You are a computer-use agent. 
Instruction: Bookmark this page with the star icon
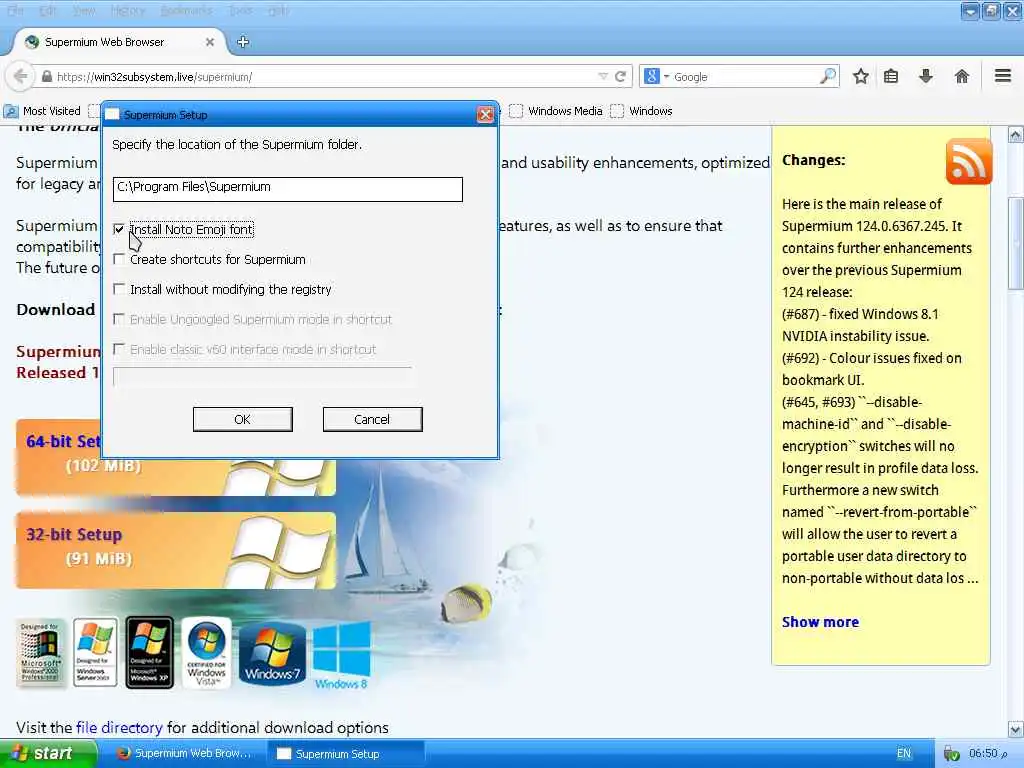[861, 76]
